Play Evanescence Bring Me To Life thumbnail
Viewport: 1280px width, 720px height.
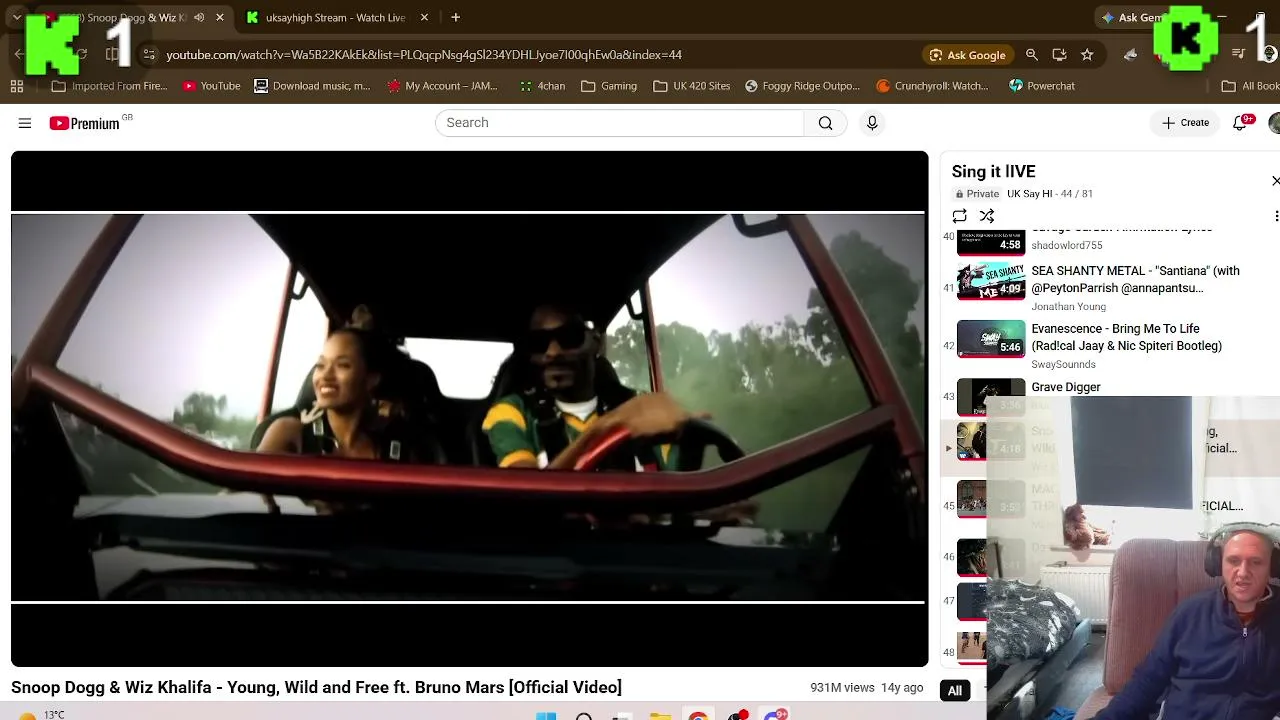tap(991, 339)
